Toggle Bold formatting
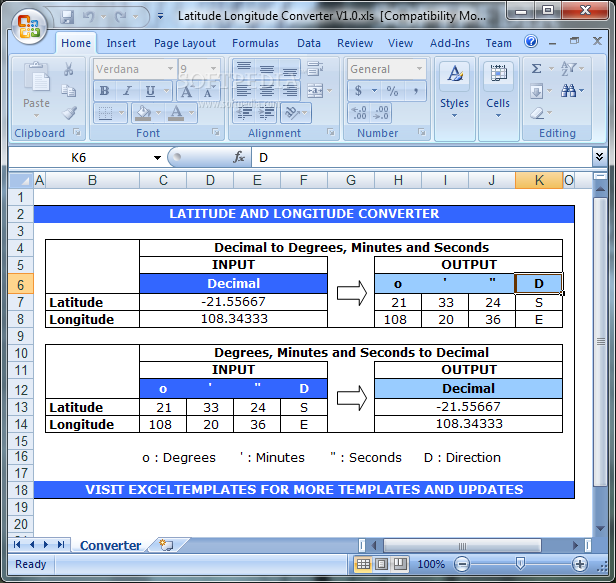This screenshot has height=583, width=616. [104, 91]
